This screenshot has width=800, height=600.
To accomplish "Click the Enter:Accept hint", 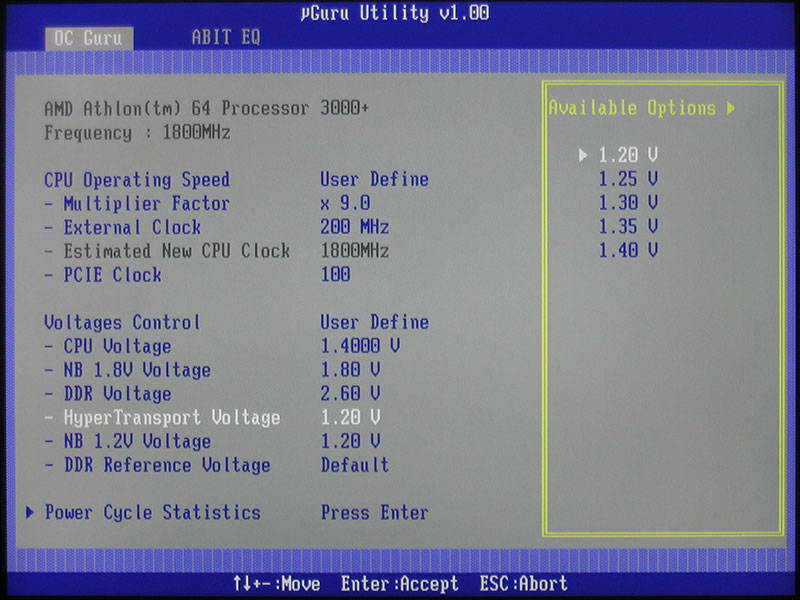I will click(399, 584).
